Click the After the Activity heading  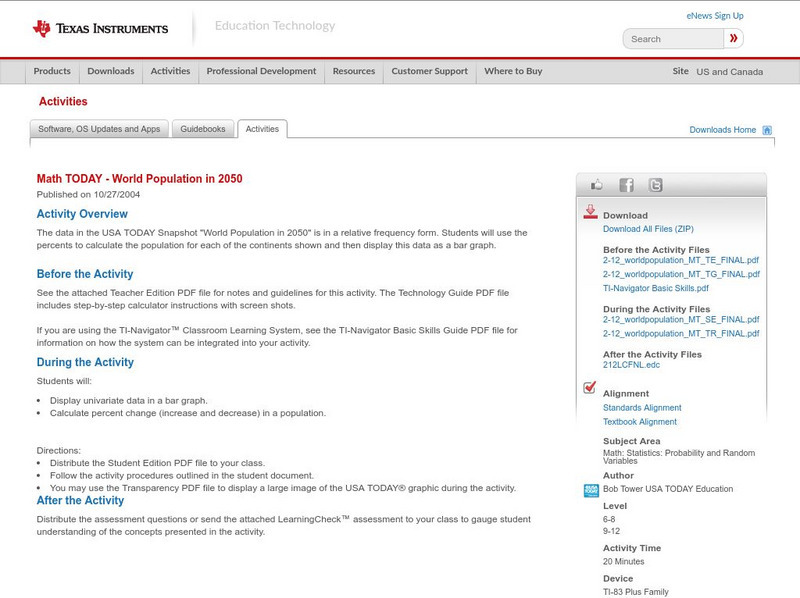click(x=80, y=501)
